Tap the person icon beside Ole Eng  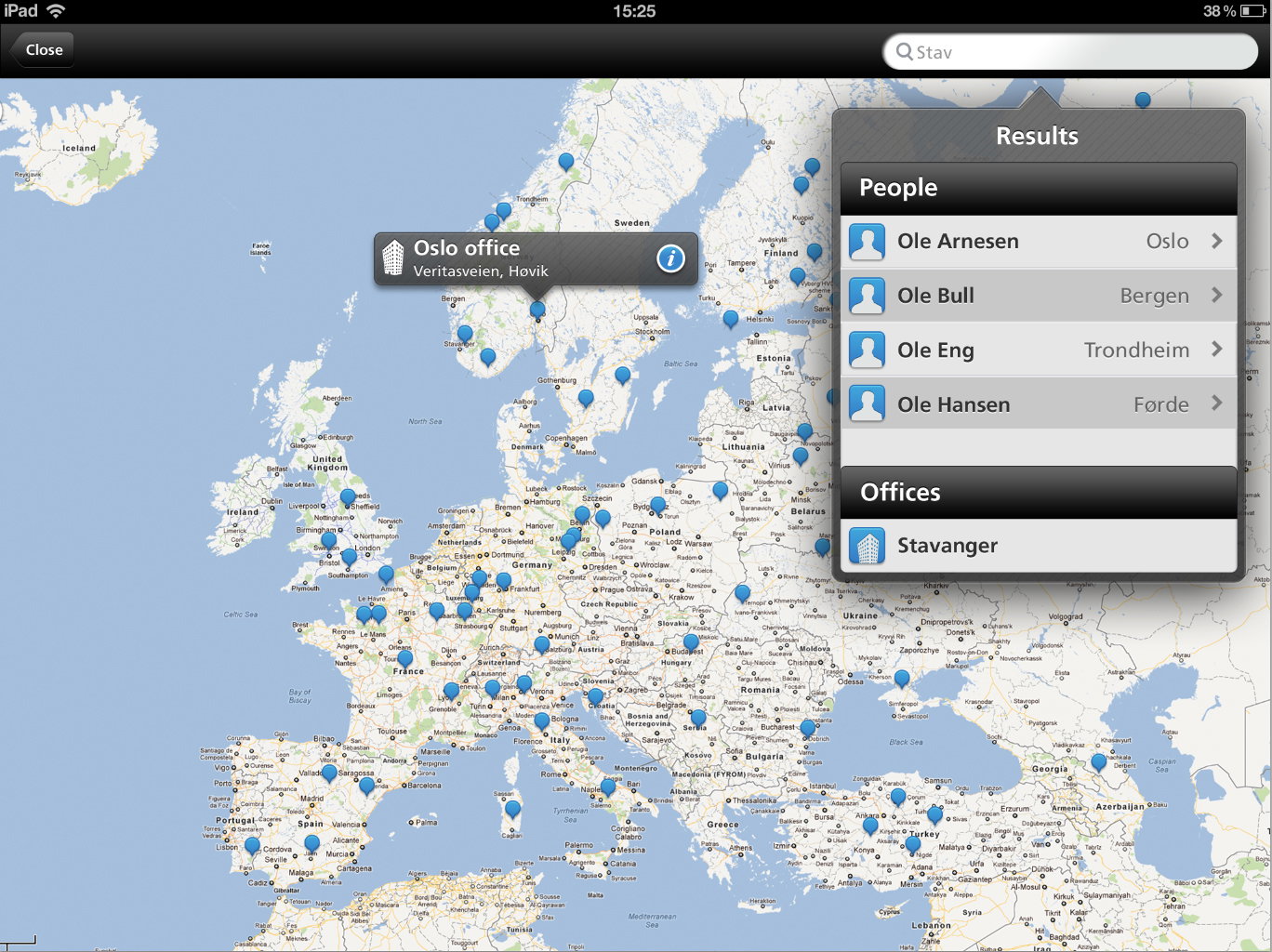pos(867,350)
